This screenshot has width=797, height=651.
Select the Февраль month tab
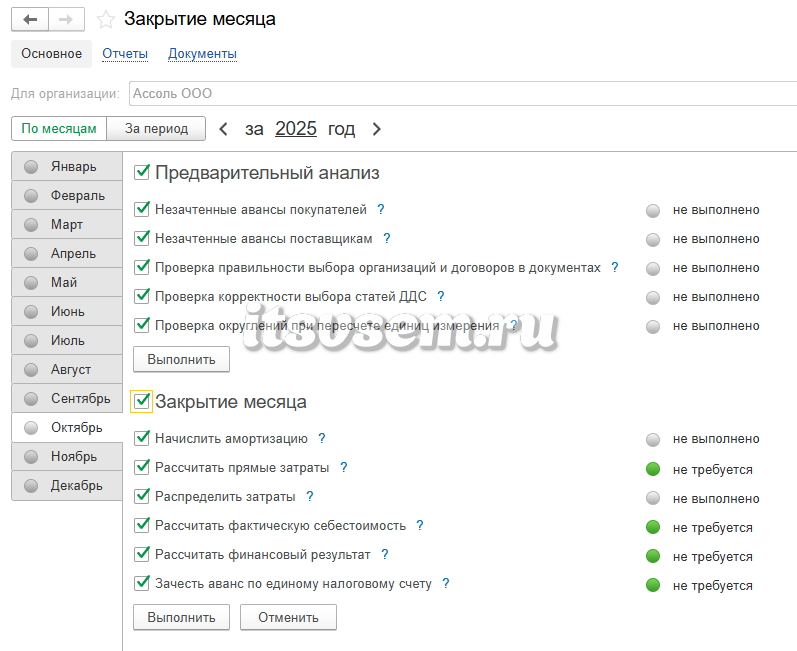67,195
